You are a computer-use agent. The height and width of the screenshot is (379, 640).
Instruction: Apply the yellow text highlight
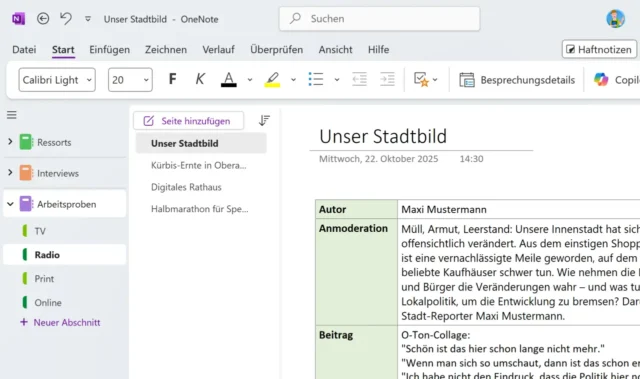(272, 79)
